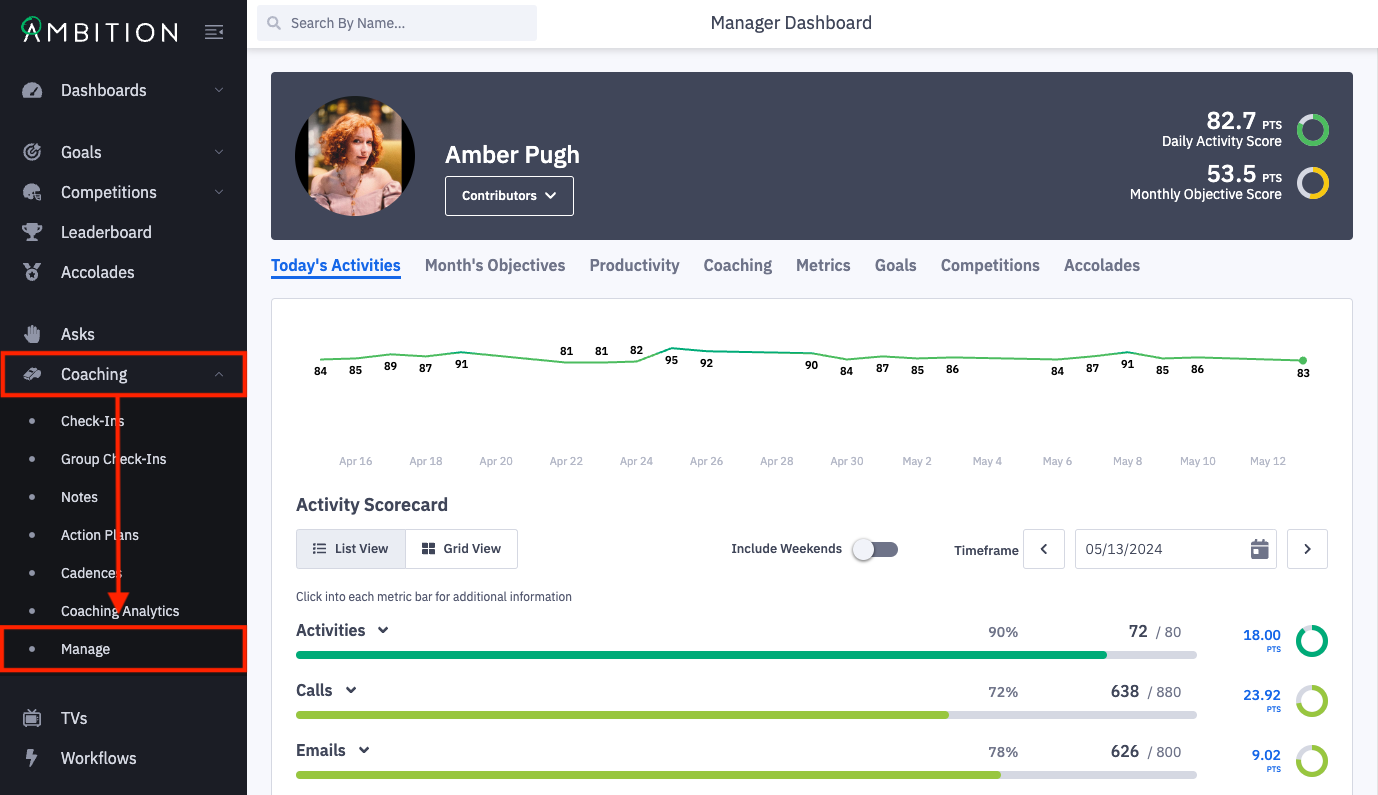The width and height of the screenshot is (1378, 795).
Task: Switch to the Month's Objectives tab
Action: pyautogui.click(x=495, y=265)
